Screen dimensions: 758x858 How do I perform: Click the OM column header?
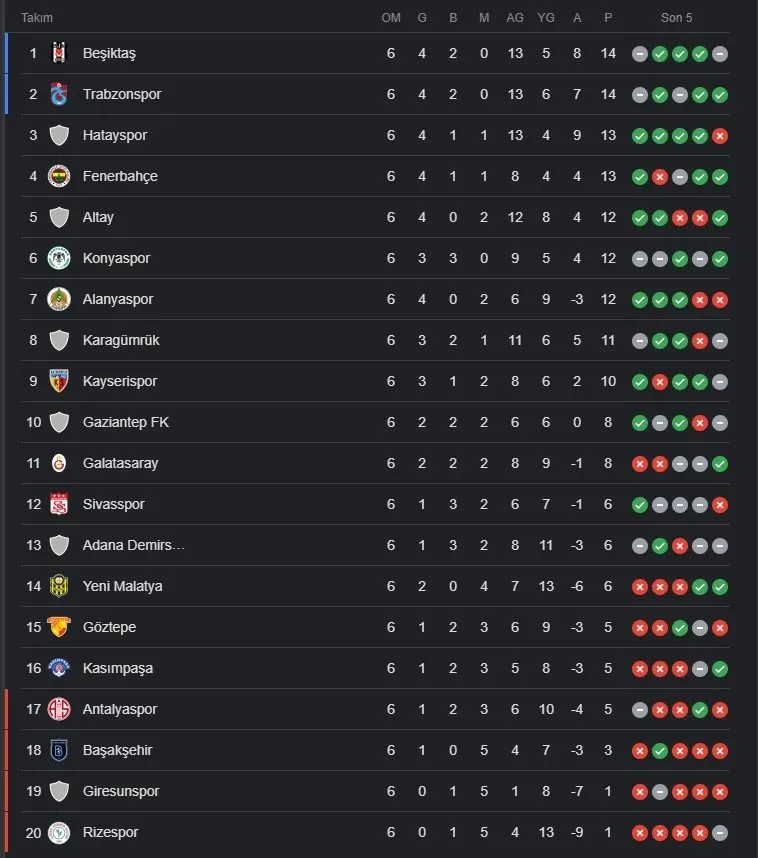coord(391,18)
